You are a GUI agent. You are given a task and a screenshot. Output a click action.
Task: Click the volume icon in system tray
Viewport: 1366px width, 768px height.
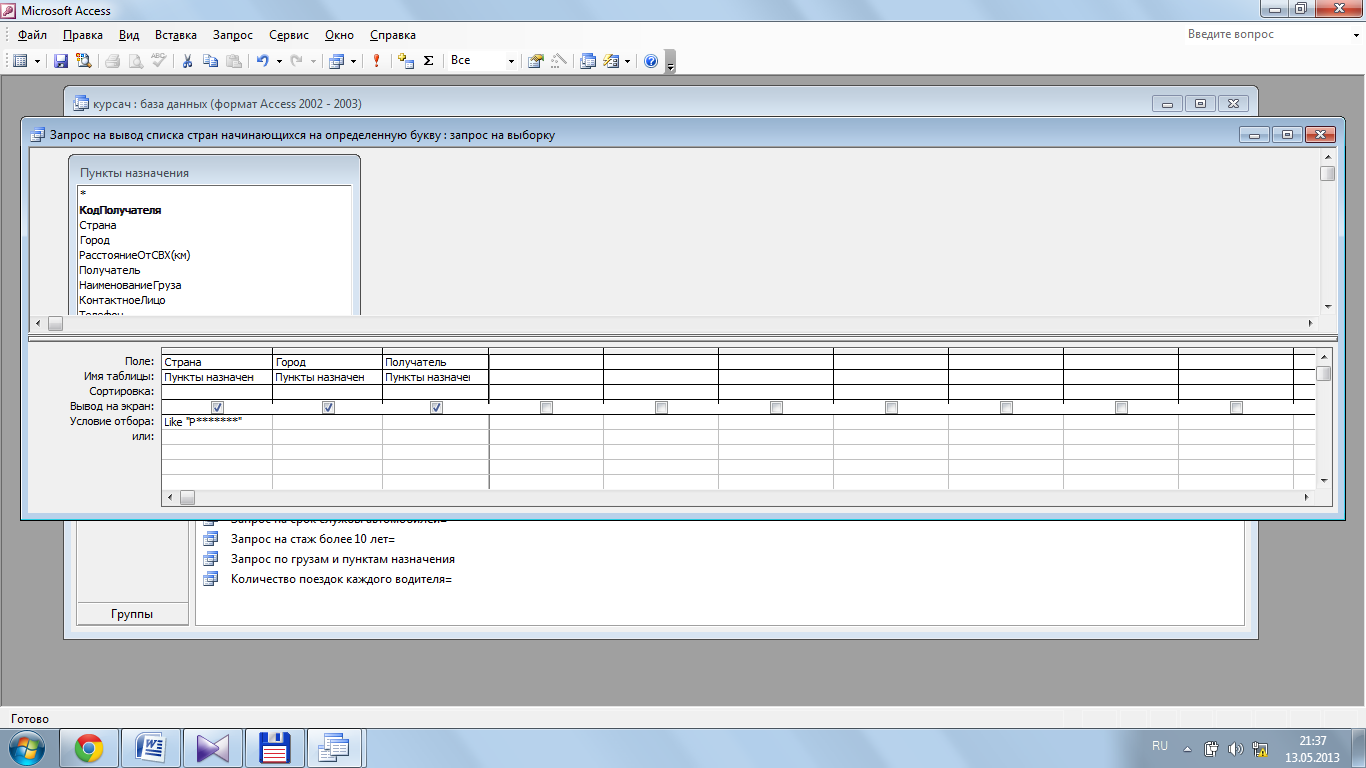[1234, 748]
